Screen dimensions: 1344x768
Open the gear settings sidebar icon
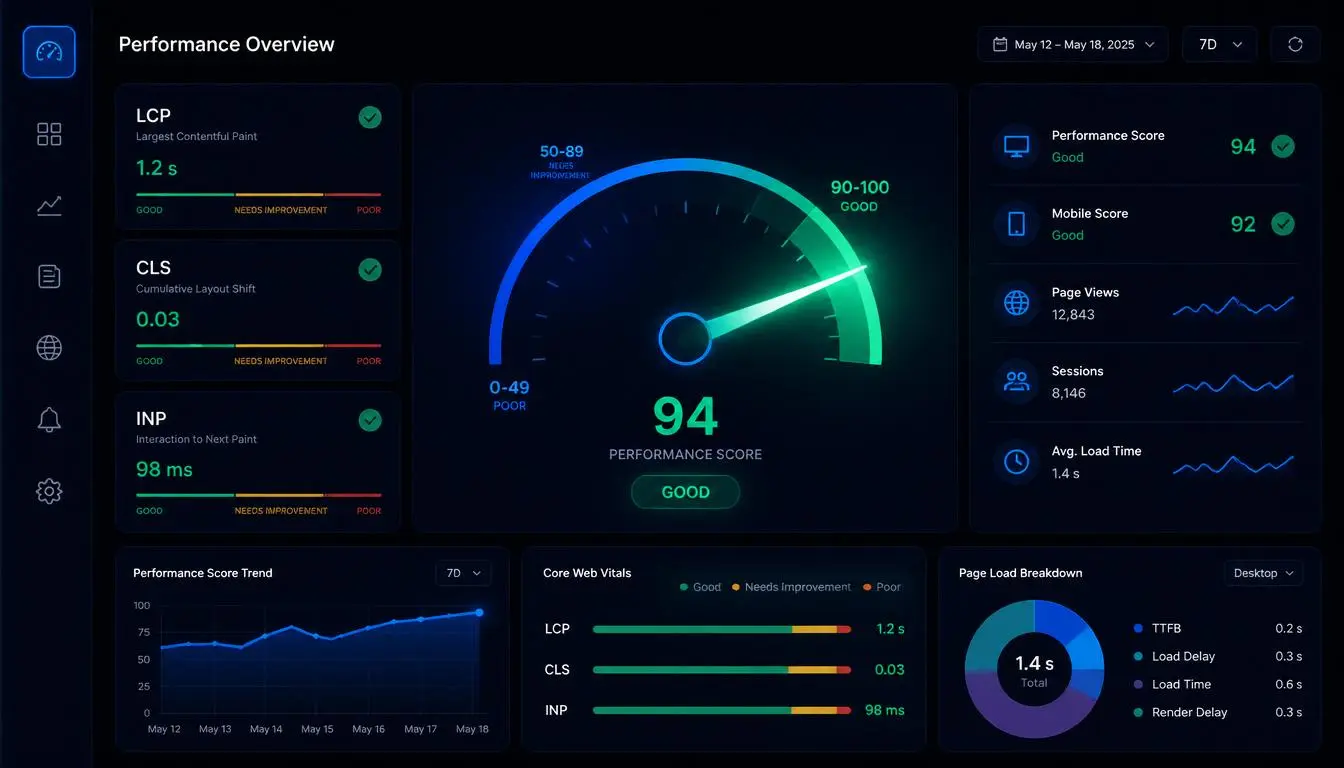coord(49,491)
